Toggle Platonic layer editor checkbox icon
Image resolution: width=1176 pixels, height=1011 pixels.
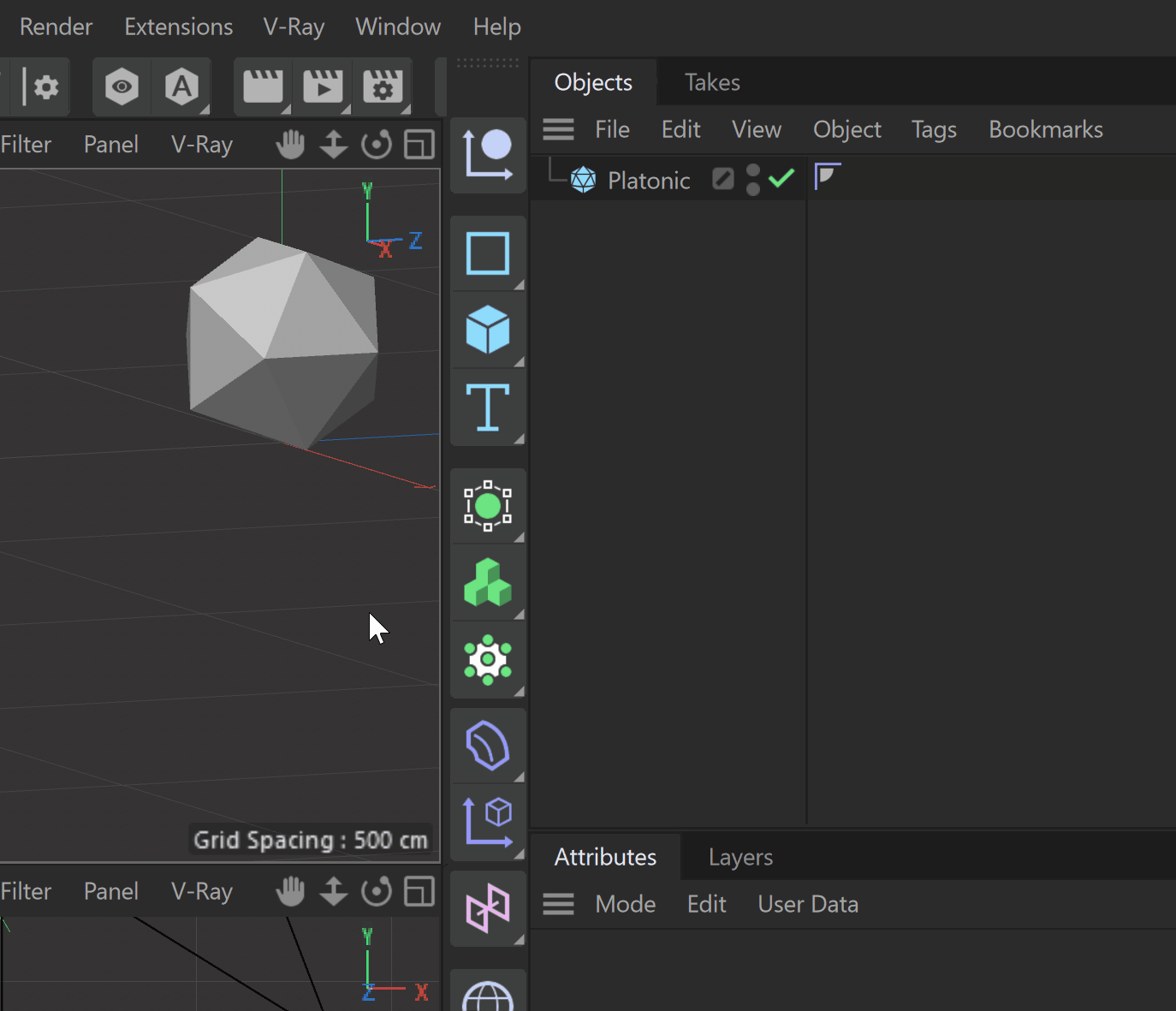pos(723,179)
